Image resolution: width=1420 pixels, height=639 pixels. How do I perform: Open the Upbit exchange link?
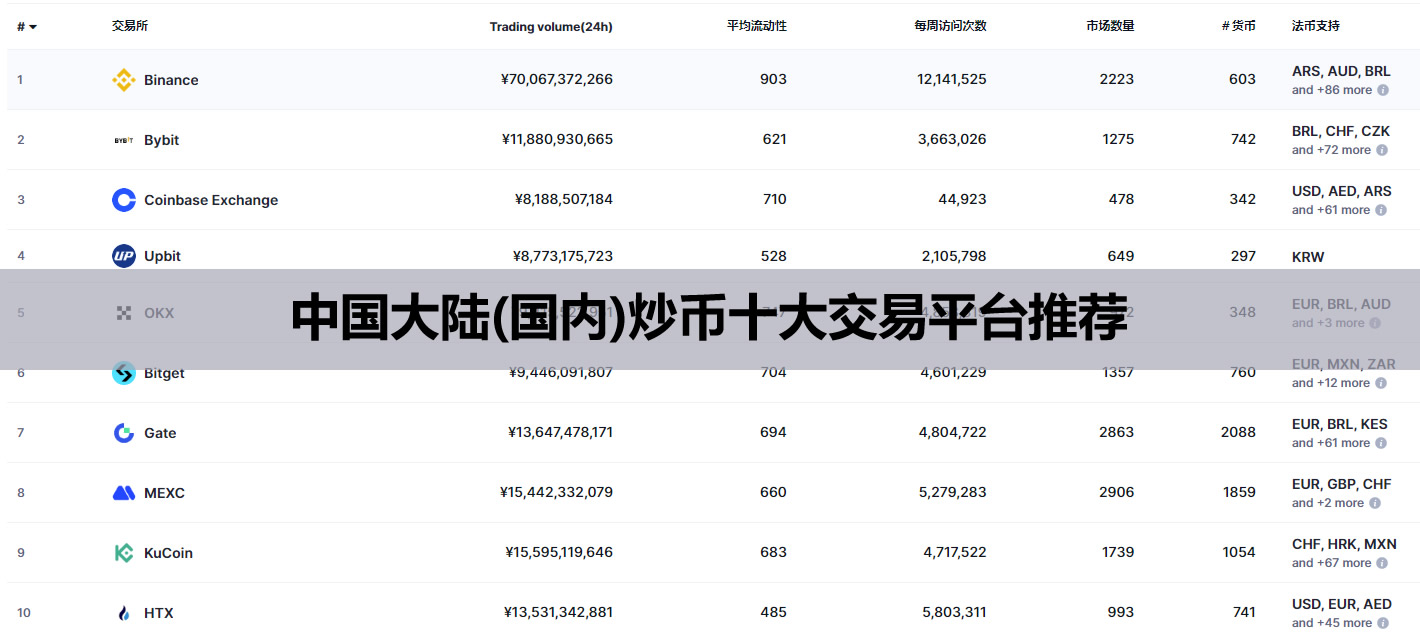[162, 256]
